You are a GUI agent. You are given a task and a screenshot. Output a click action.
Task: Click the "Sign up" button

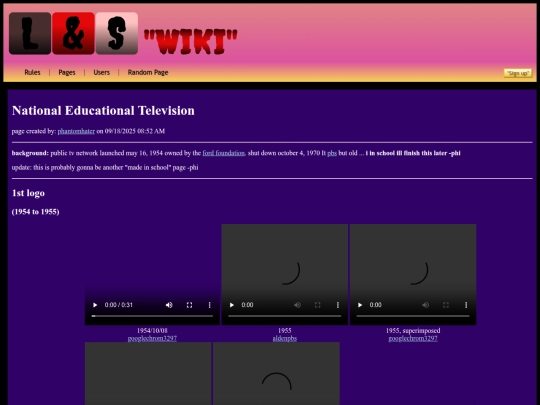click(518, 73)
